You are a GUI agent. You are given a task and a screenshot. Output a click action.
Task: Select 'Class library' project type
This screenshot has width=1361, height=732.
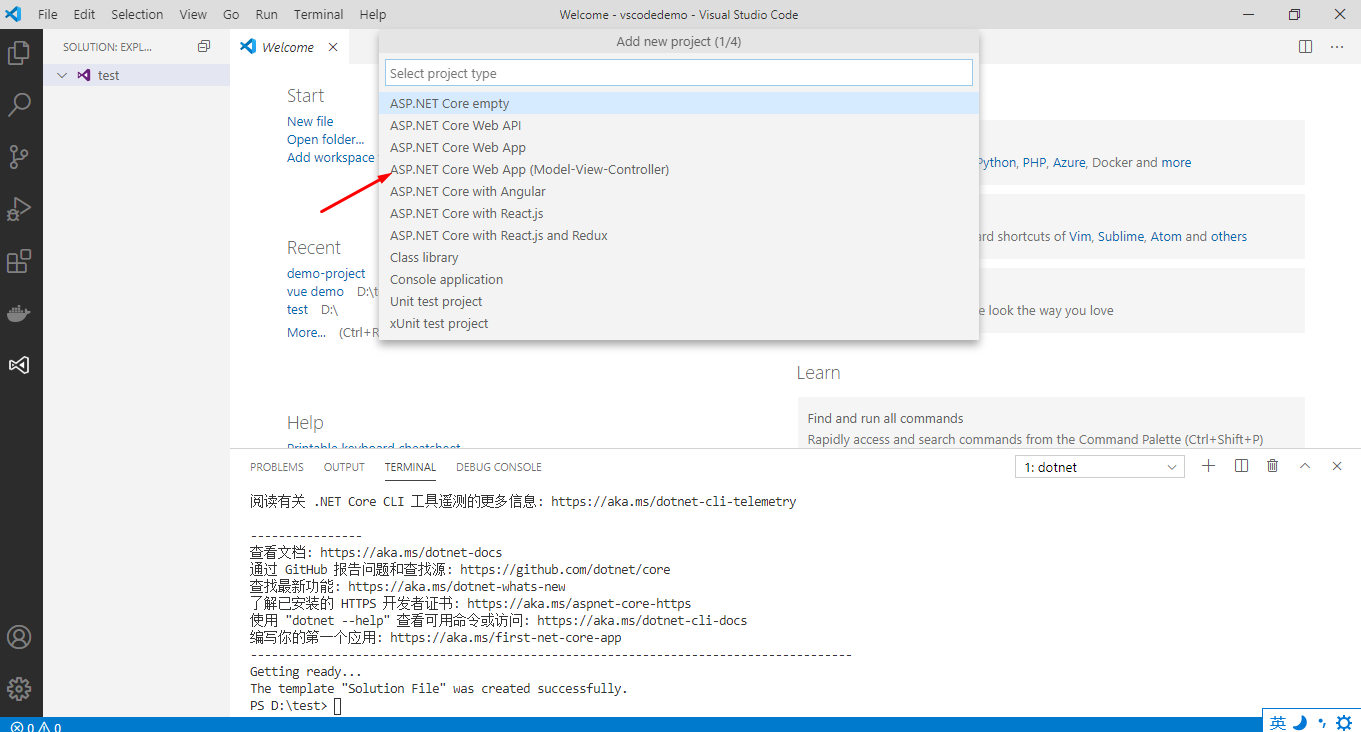(679, 257)
